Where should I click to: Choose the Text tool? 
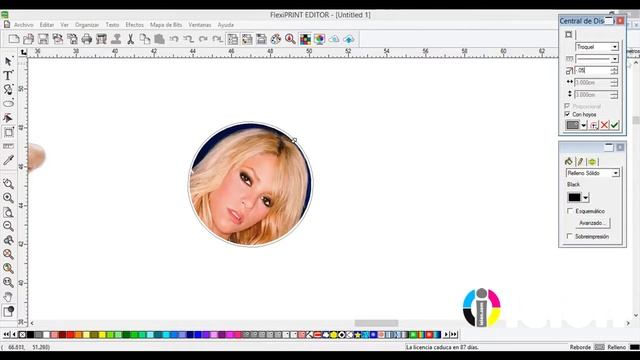click(x=8, y=75)
